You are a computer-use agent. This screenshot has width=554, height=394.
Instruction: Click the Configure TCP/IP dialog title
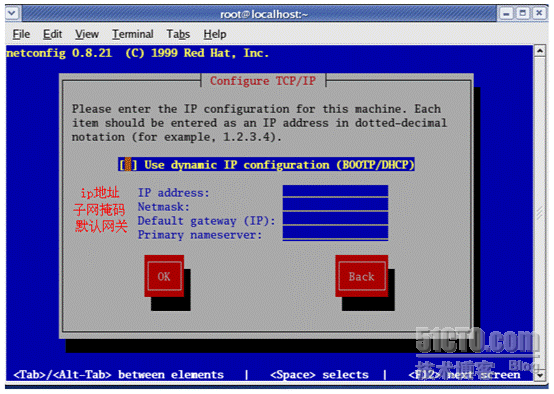[x=263, y=81]
